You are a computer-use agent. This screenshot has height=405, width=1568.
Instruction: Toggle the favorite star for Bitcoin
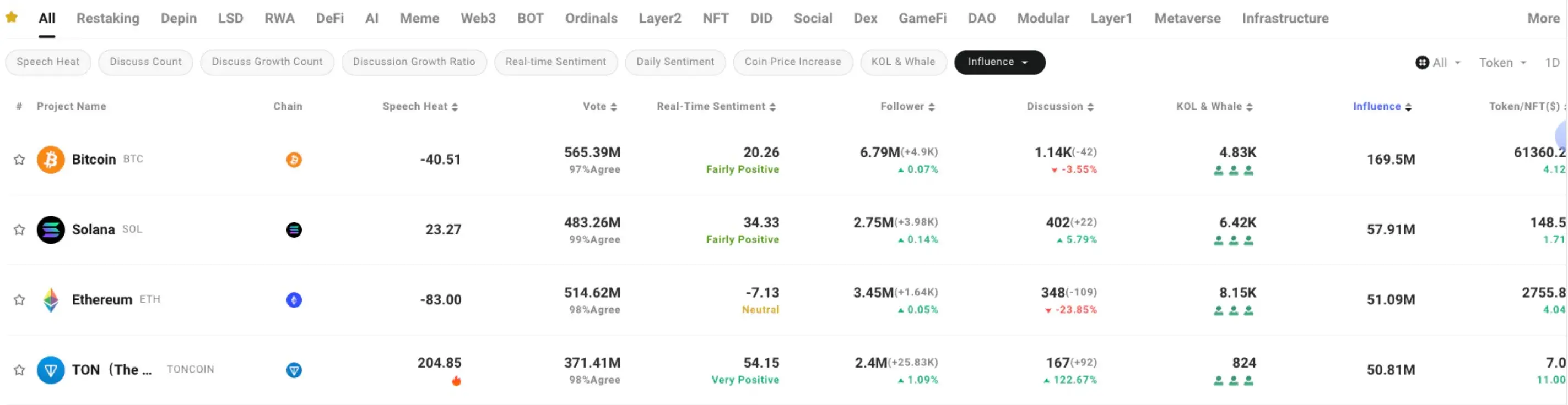(x=19, y=160)
